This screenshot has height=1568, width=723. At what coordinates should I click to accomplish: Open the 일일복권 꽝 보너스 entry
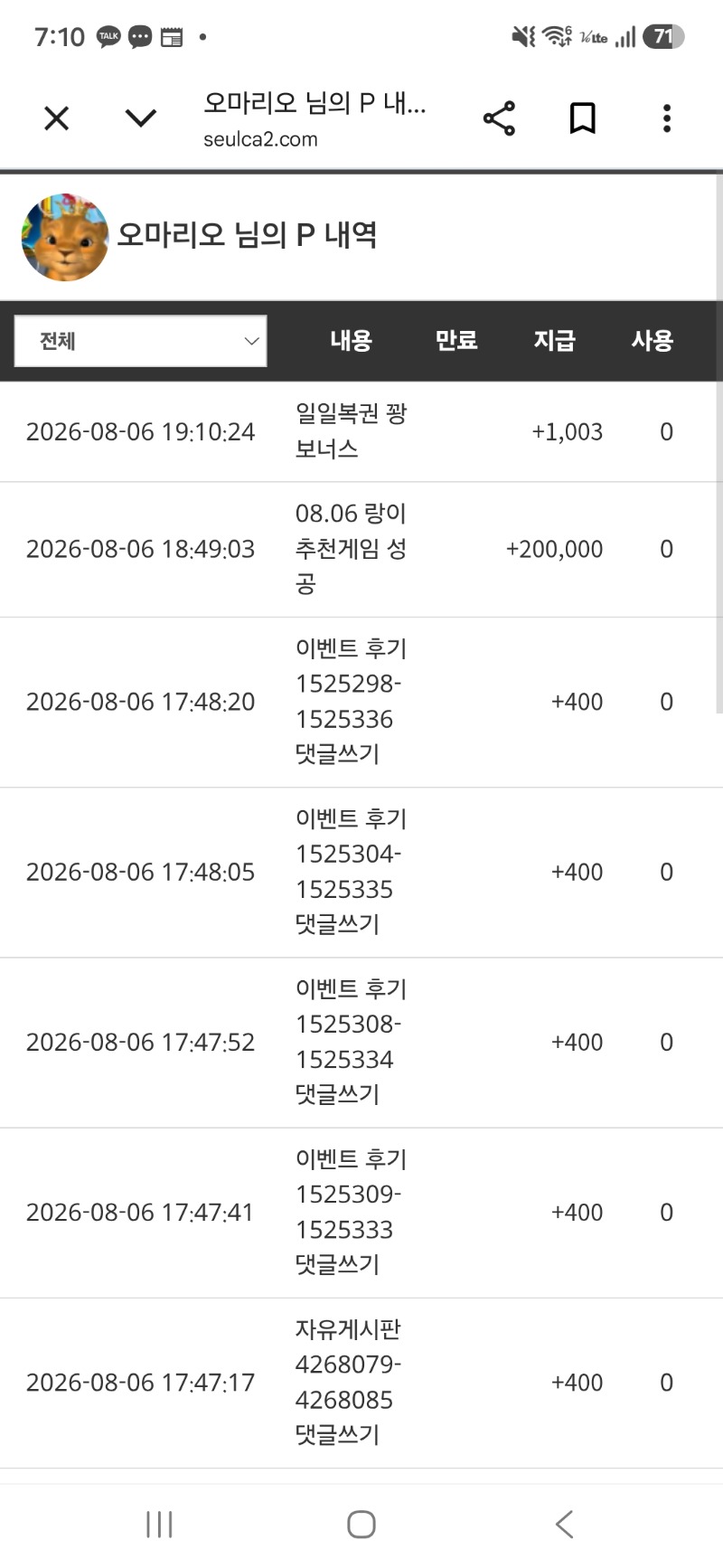pos(361,432)
